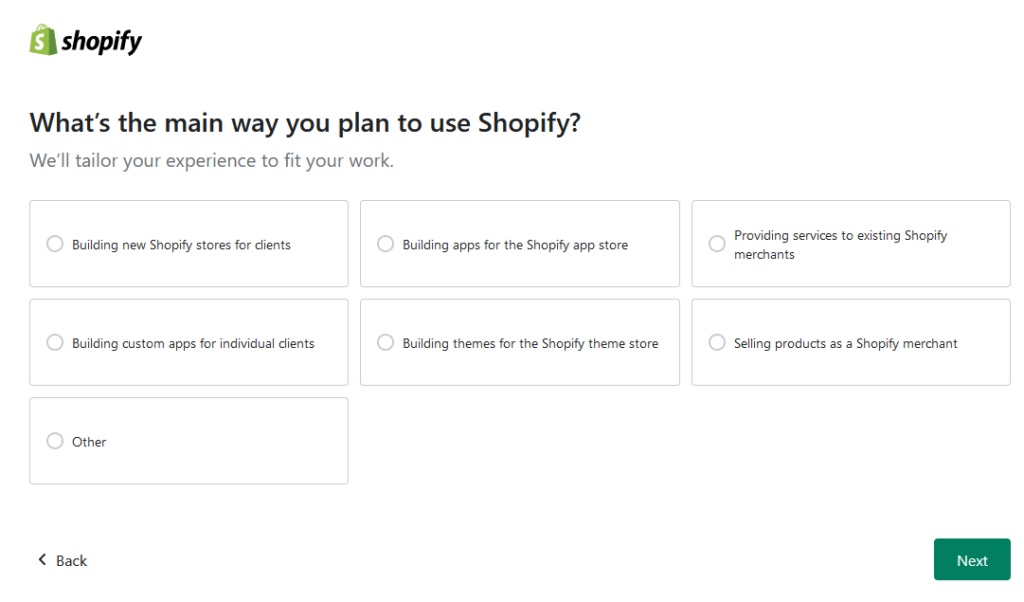Click the 'Other' option label text
The width and height of the screenshot is (1024, 602).
coord(89,442)
